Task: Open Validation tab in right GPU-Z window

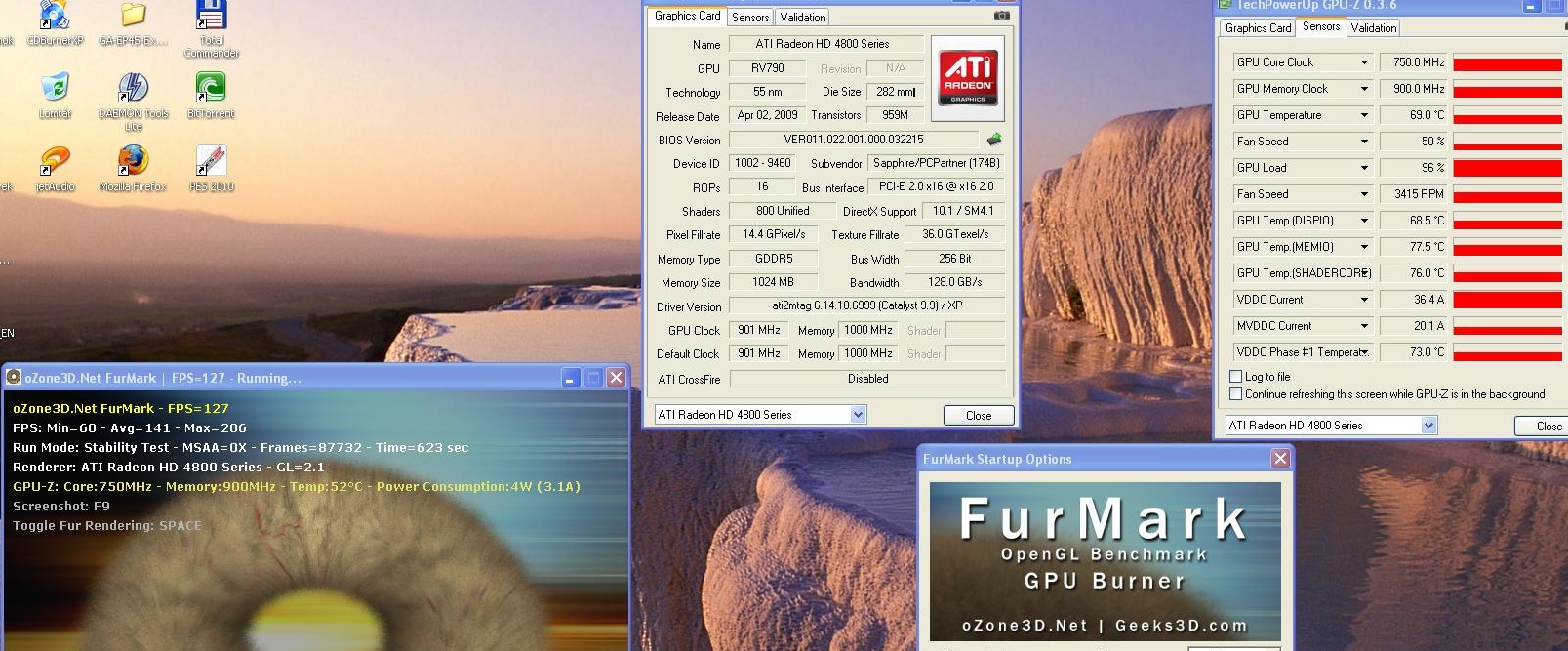Action: point(1373,28)
